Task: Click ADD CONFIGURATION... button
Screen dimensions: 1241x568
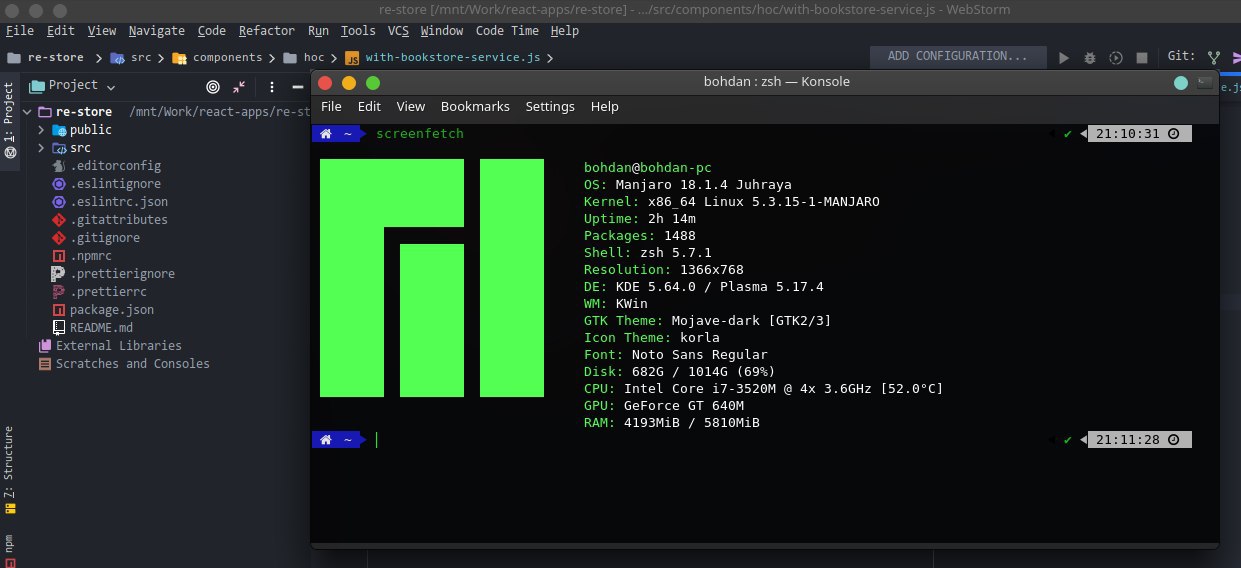Action: pyautogui.click(x=958, y=57)
